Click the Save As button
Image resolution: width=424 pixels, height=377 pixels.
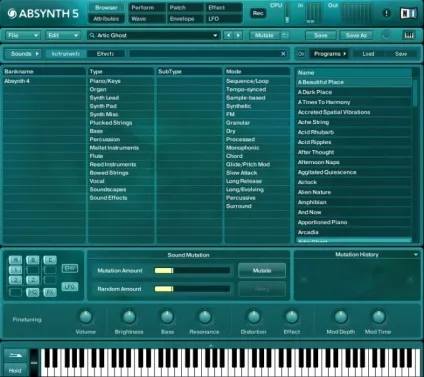point(356,35)
